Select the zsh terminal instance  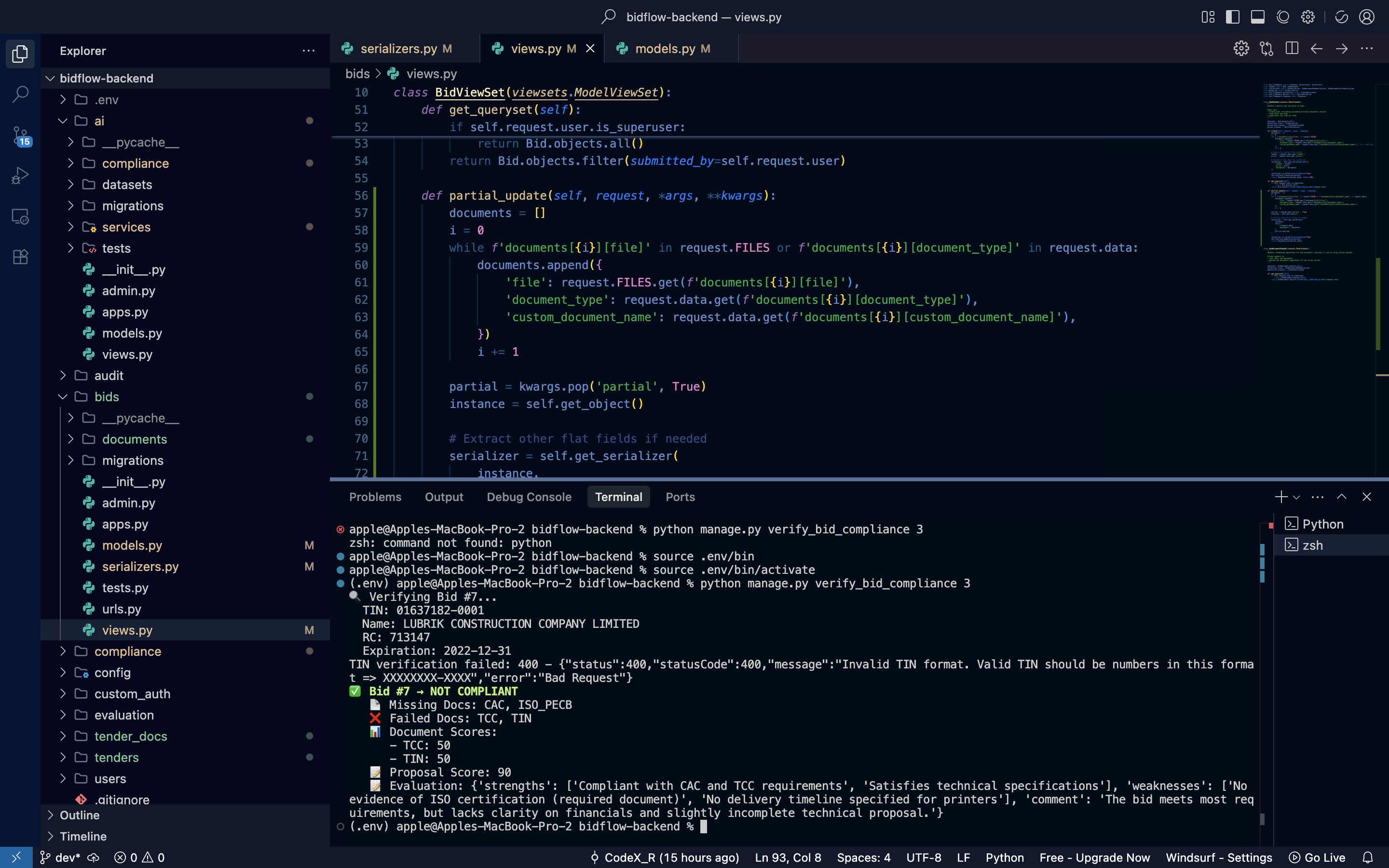pyautogui.click(x=1331, y=545)
